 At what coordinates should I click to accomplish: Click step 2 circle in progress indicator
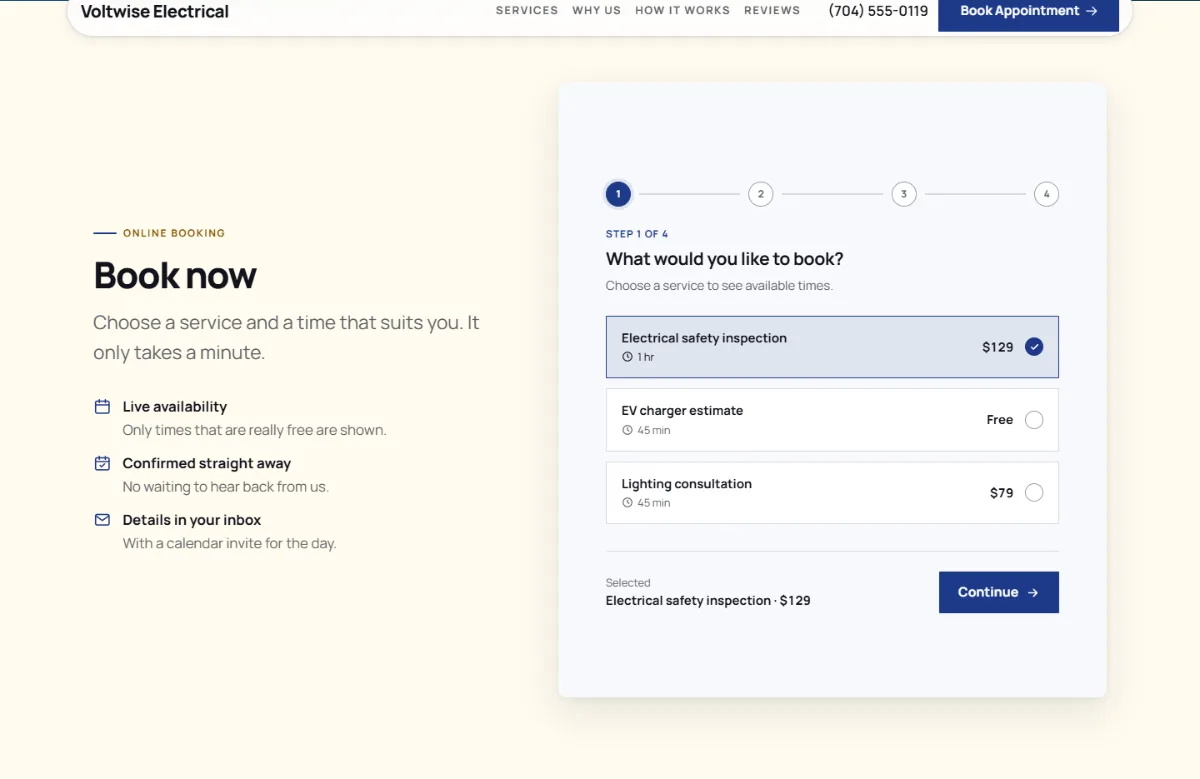pyautogui.click(x=761, y=194)
